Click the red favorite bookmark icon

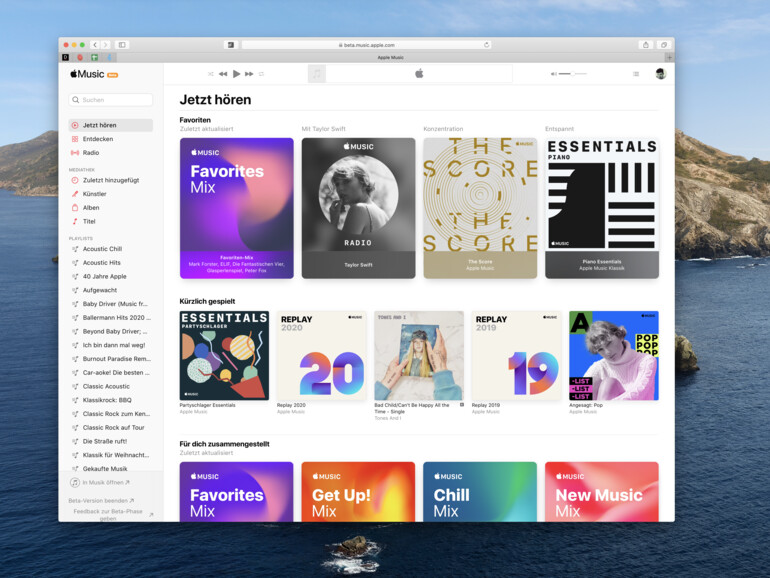[80, 57]
